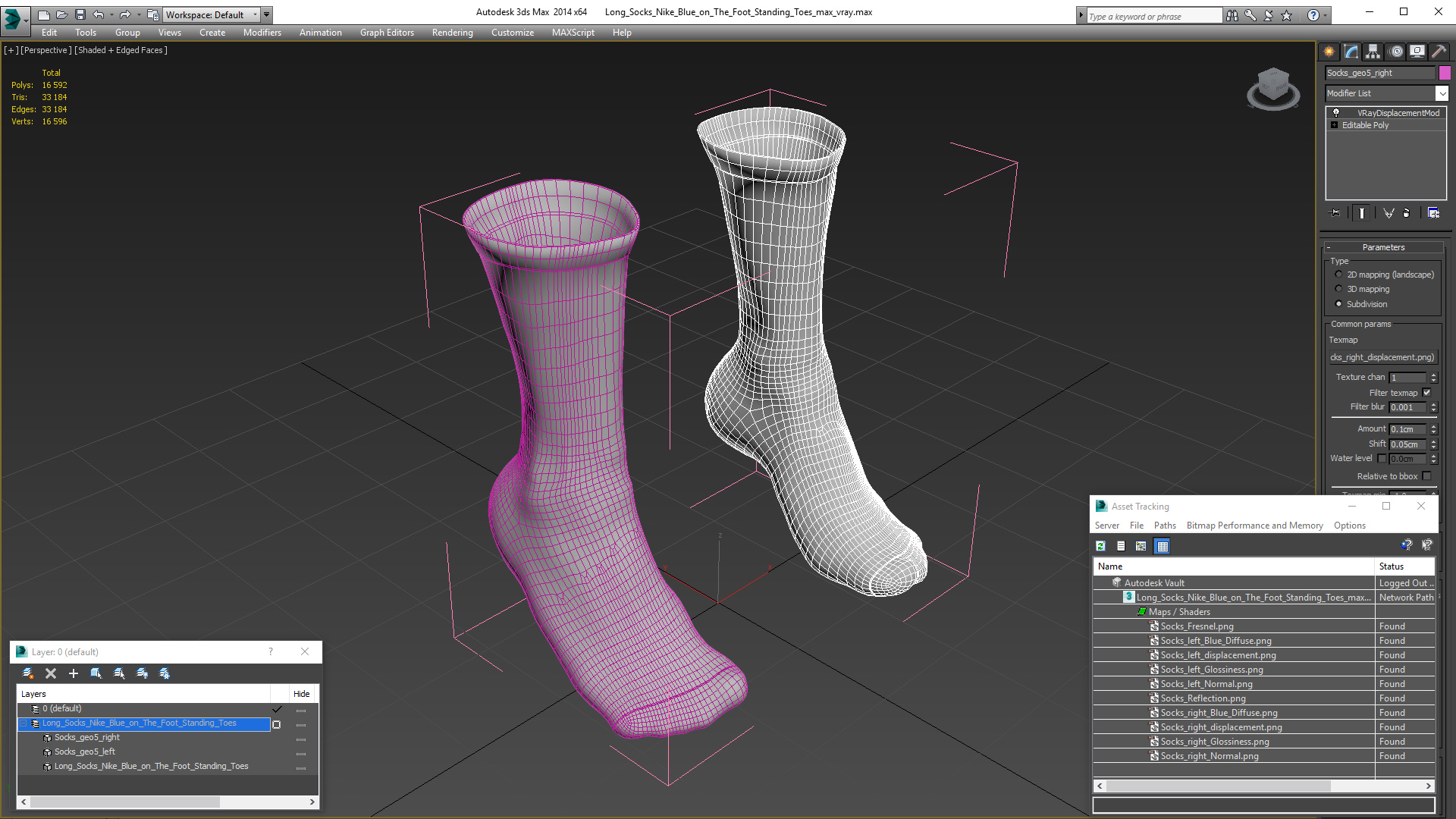Enable Relative to bbox checkbox
1456x819 pixels.
(x=1426, y=476)
